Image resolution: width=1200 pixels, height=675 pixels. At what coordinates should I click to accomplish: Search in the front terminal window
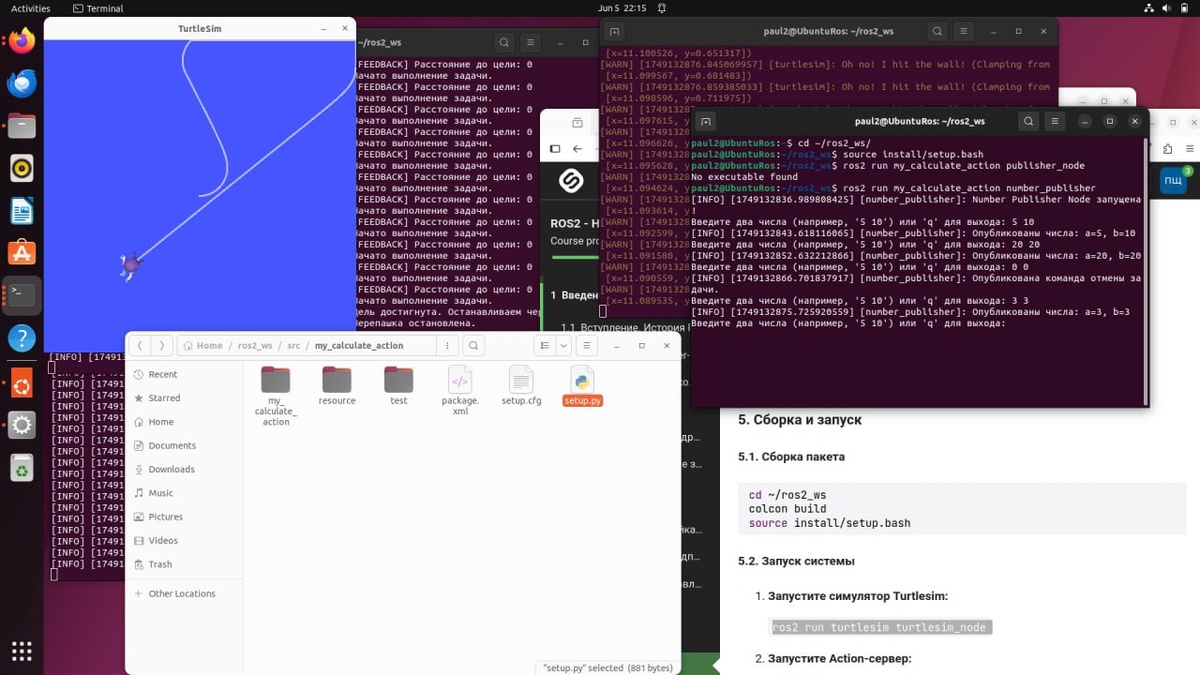click(1028, 121)
